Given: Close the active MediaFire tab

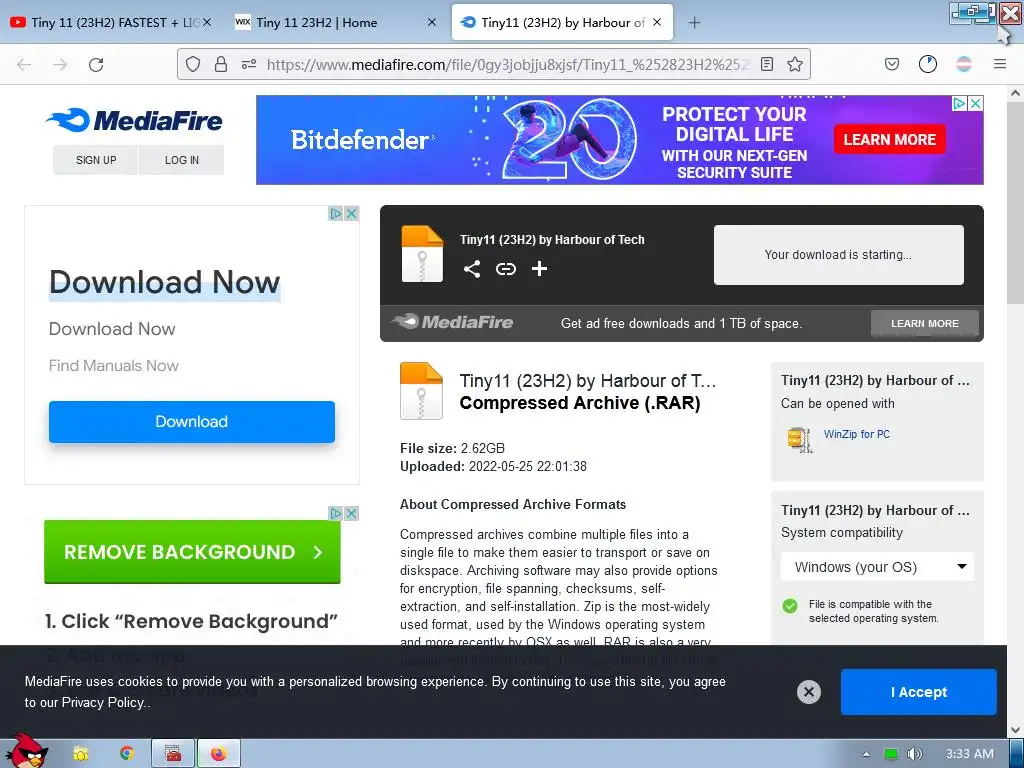Looking at the screenshot, I should (657, 22).
